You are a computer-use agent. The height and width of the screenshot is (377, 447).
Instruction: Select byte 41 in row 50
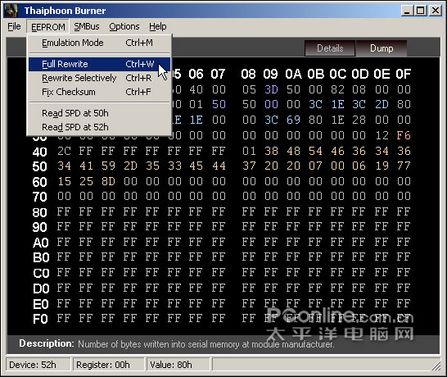tap(86, 166)
